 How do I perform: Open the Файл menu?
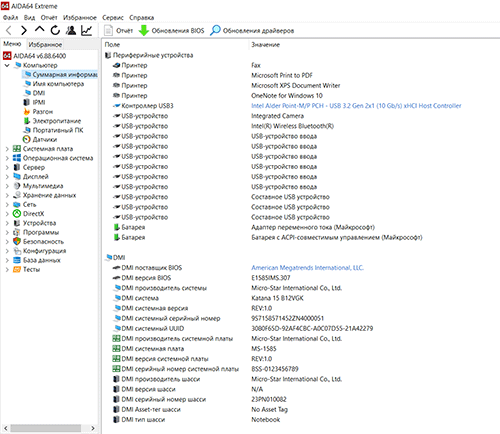pyautogui.click(x=10, y=18)
